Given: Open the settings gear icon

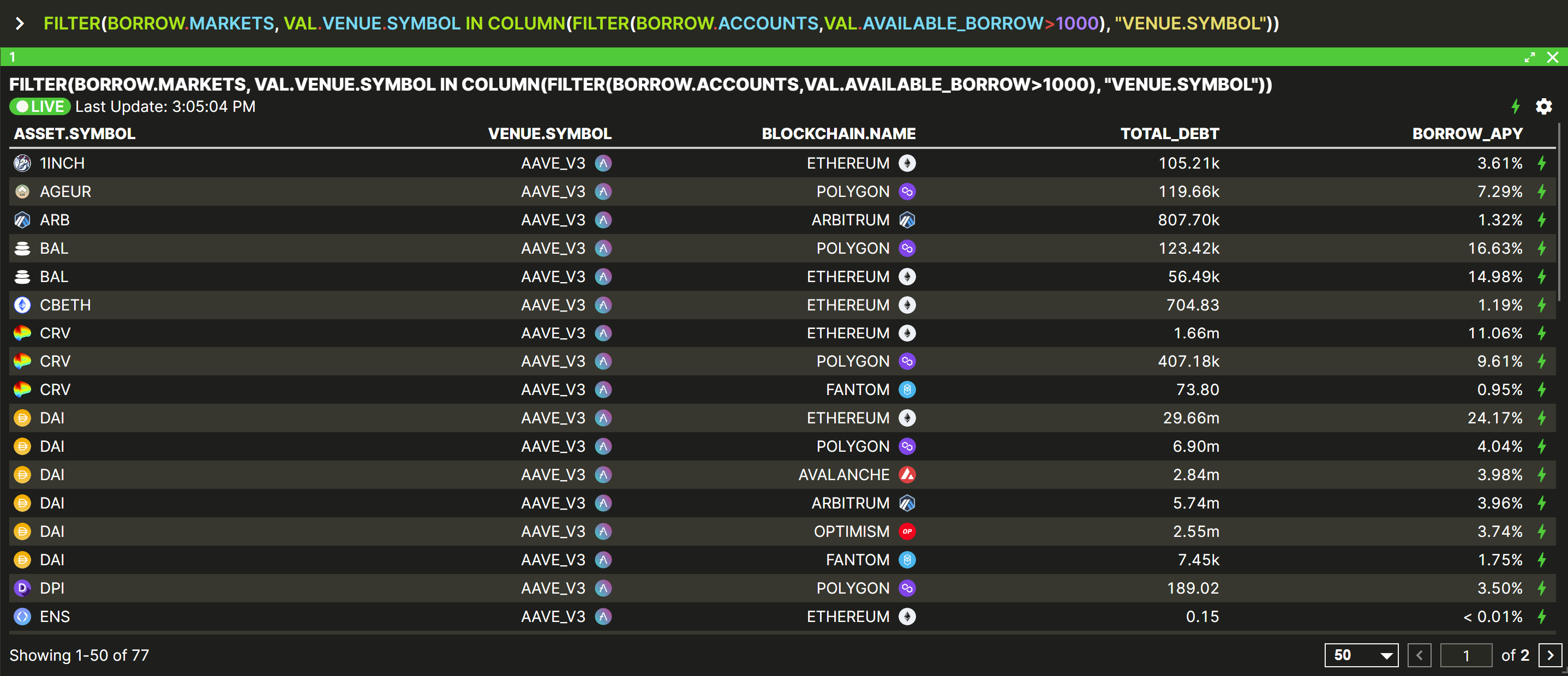Looking at the screenshot, I should click(1543, 106).
